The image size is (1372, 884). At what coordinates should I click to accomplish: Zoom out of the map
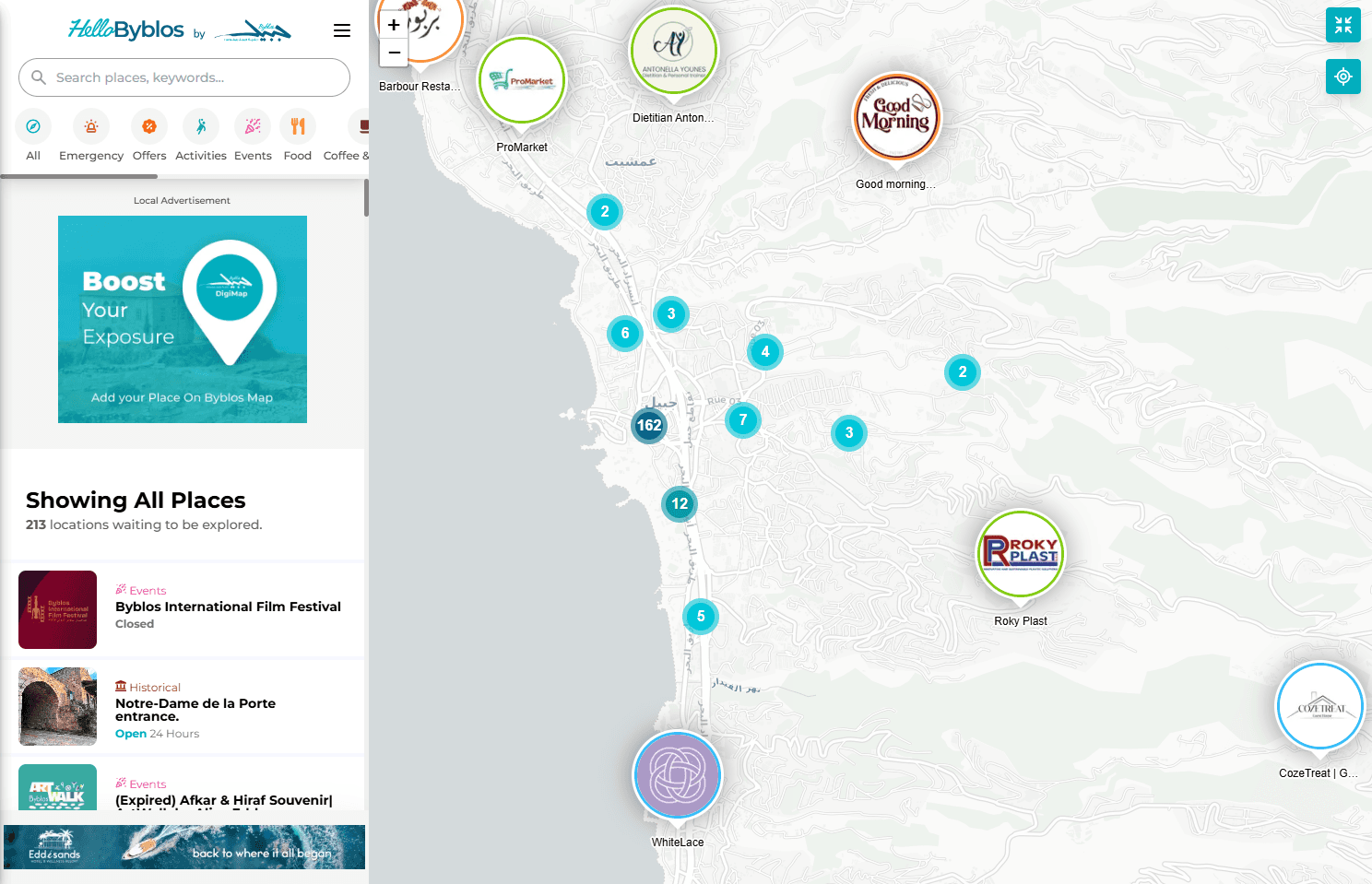pyautogui.click(x=394, y=53)
